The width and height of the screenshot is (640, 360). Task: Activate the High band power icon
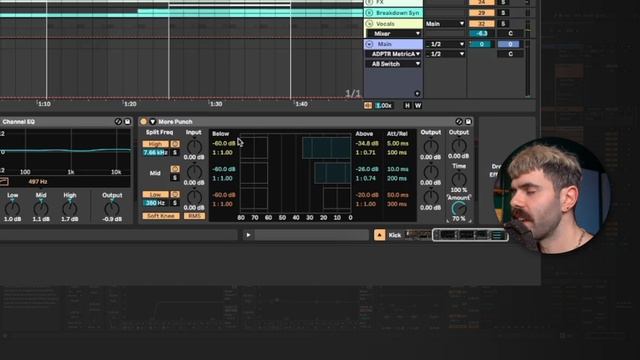(175, 144)
